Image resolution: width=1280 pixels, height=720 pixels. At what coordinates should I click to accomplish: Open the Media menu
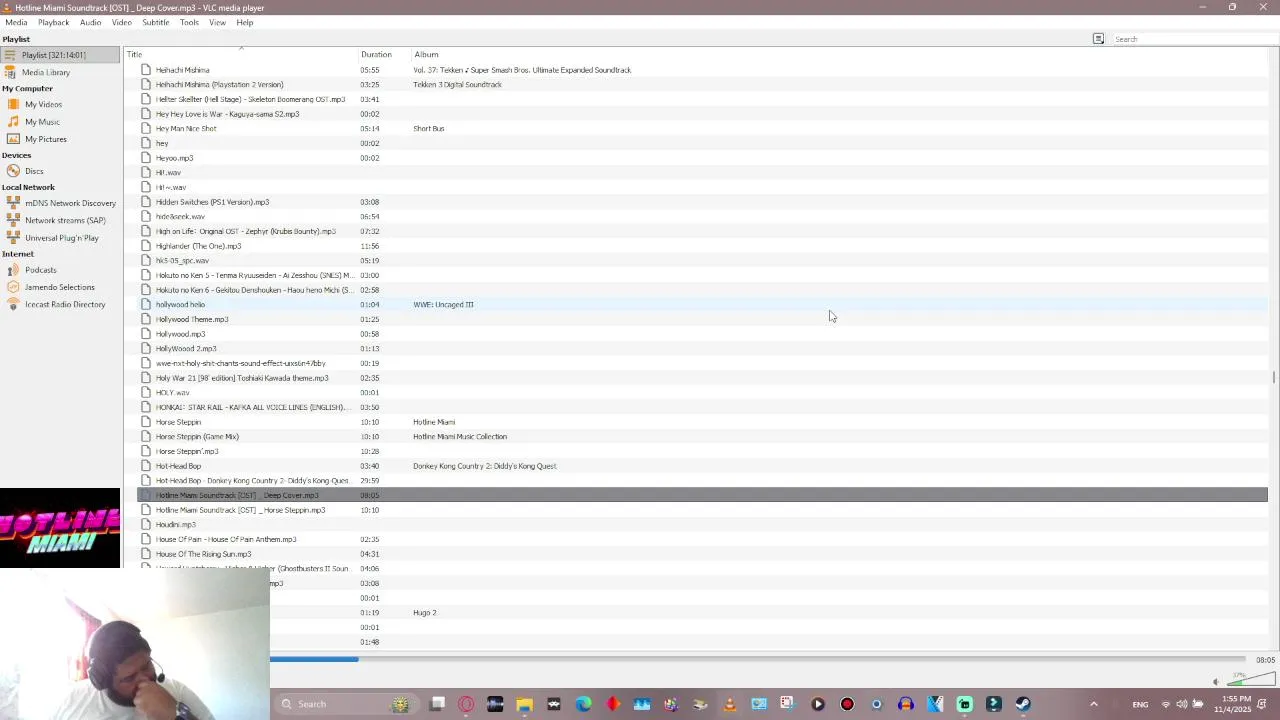coord(16,22)
